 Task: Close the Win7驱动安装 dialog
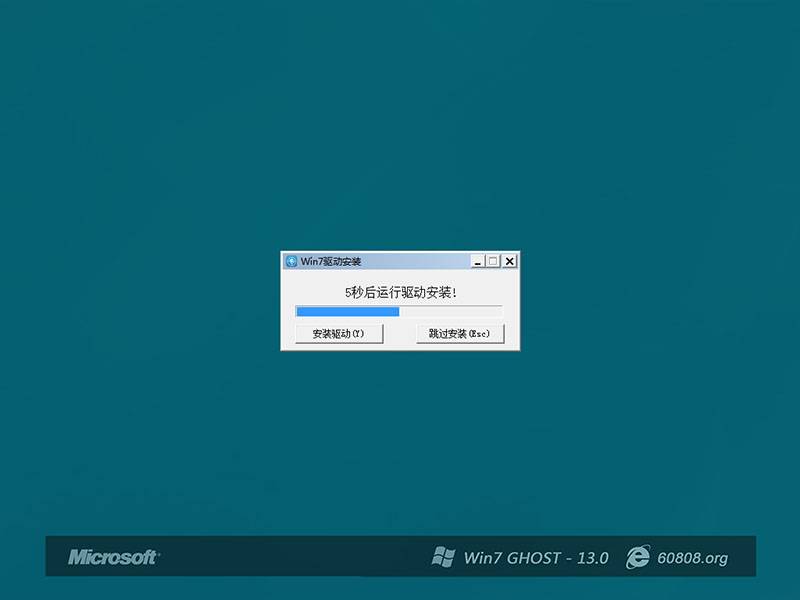pos(509,261)
